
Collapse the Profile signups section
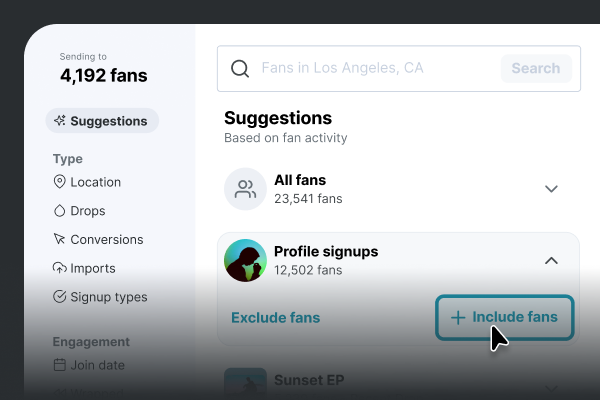coord(551,261)
